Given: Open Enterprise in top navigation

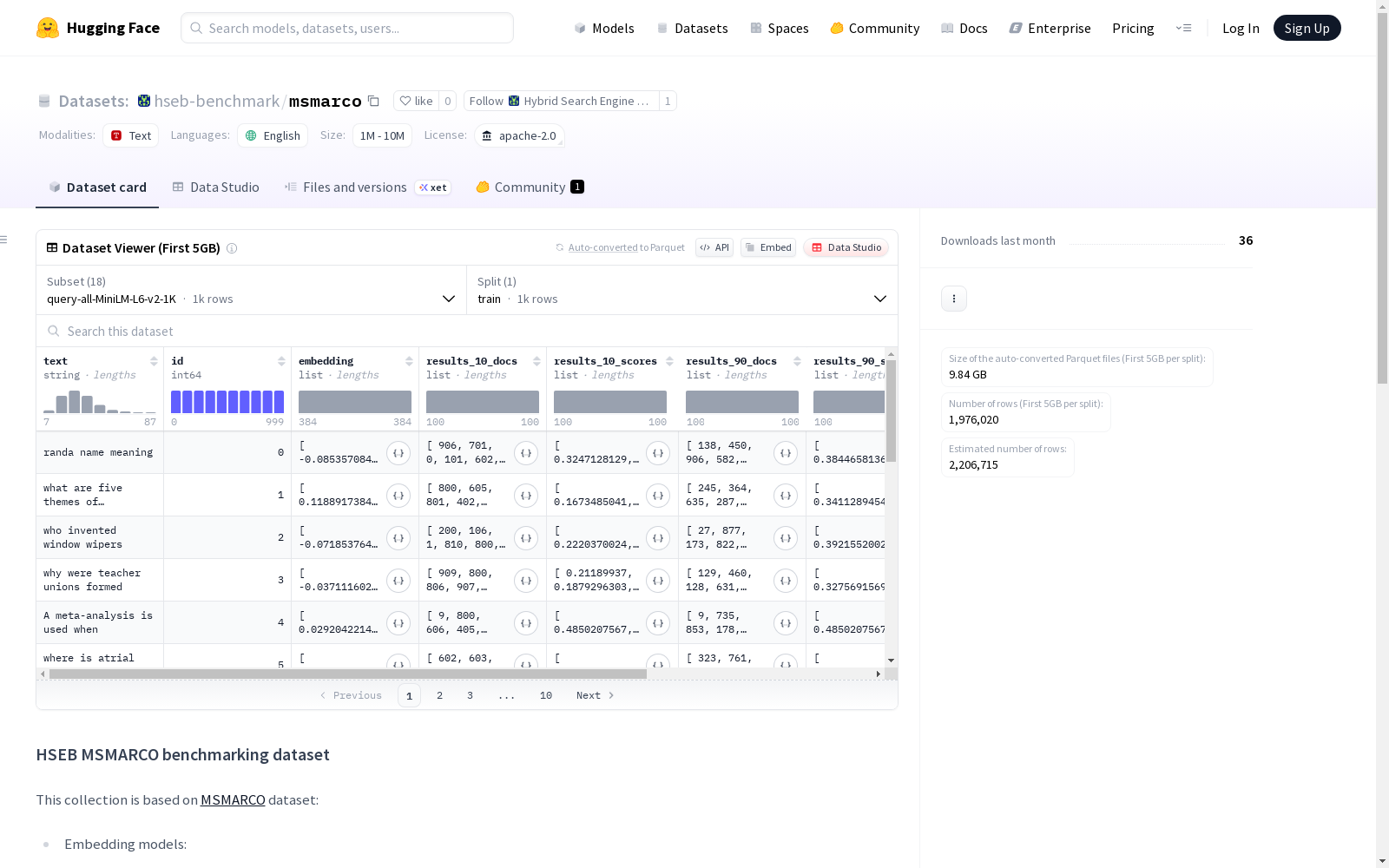Looking at the screenshot, I should (x=1050, y=28).
